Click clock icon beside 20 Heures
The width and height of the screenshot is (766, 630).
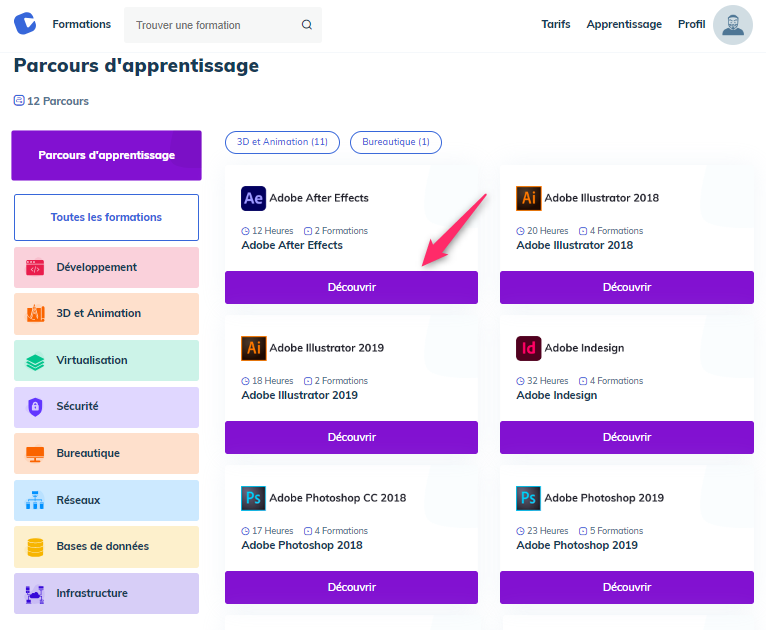tap(520, 231)
